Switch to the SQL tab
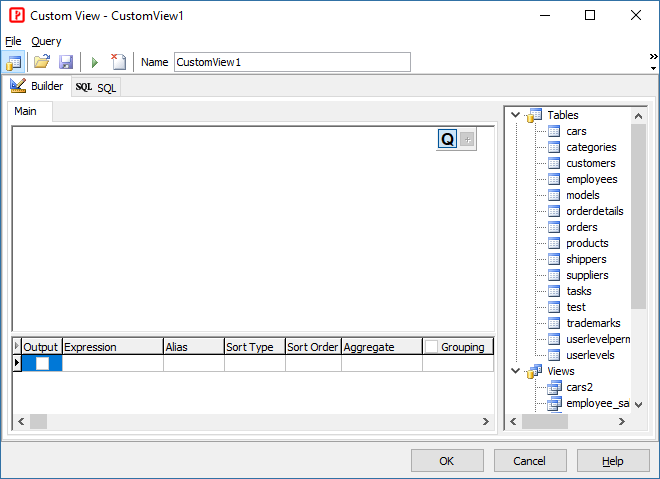 96,87
